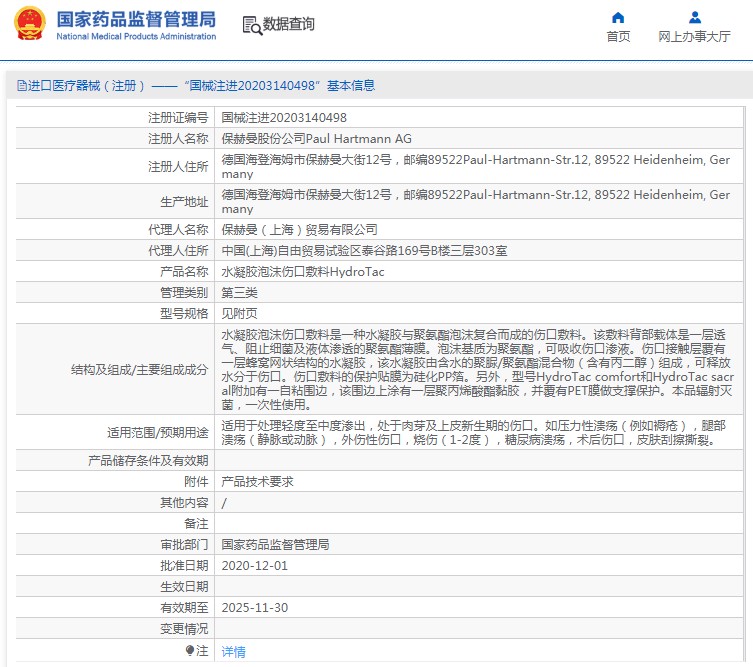Click the 见附页 model spec value
This screenshot has height=667, width=753.
coord(239,314)
